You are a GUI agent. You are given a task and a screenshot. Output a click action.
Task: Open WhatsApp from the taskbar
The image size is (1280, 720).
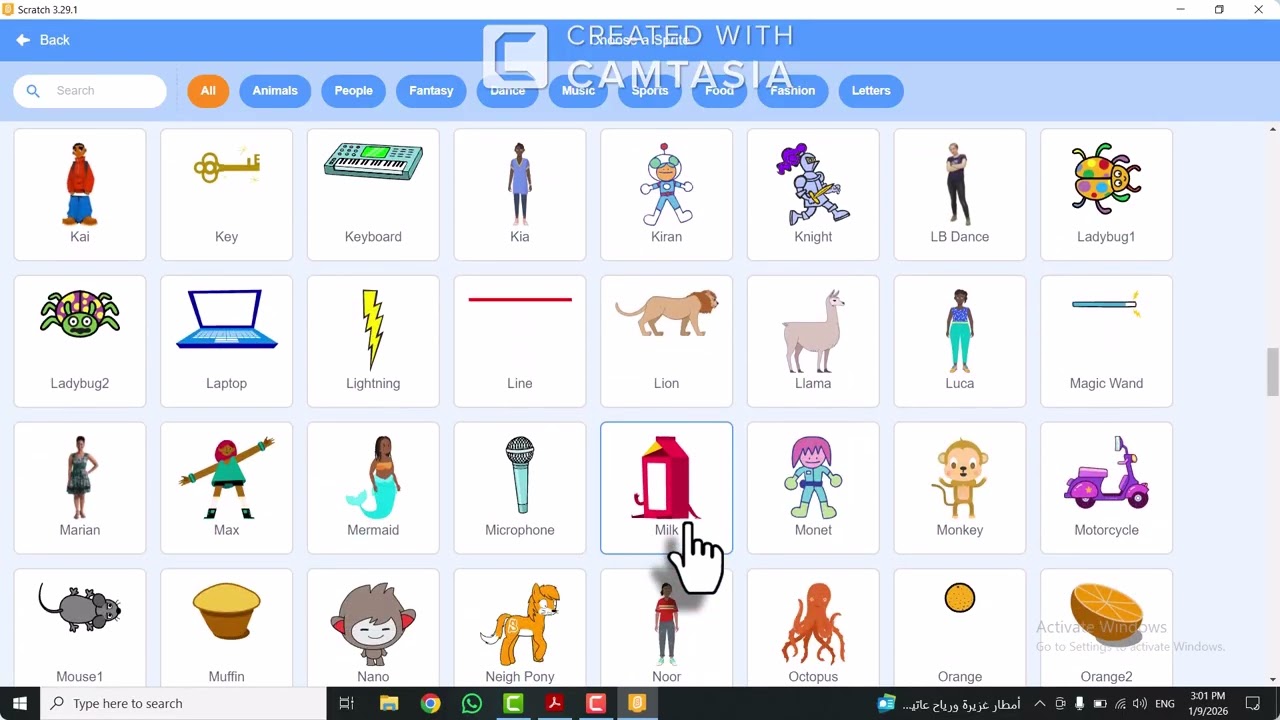(x=472, y=703)
